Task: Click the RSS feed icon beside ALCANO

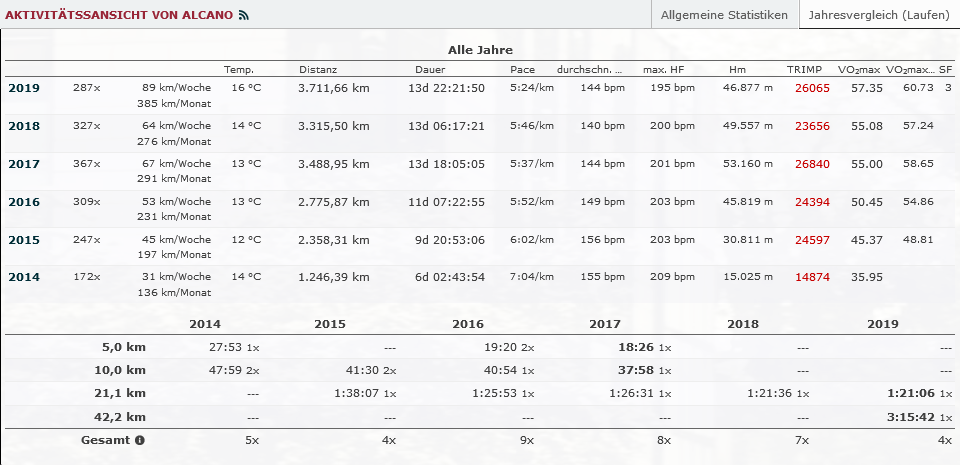Action: tap(244, 16)
